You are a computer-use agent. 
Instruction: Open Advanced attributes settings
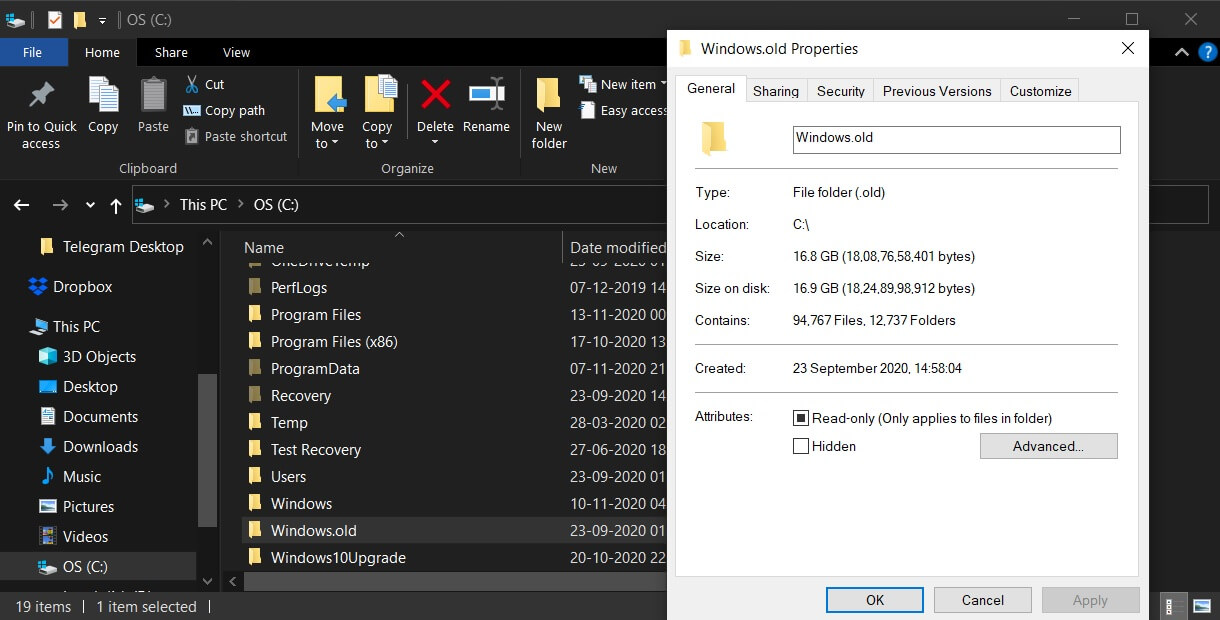tap(1048, 446)
